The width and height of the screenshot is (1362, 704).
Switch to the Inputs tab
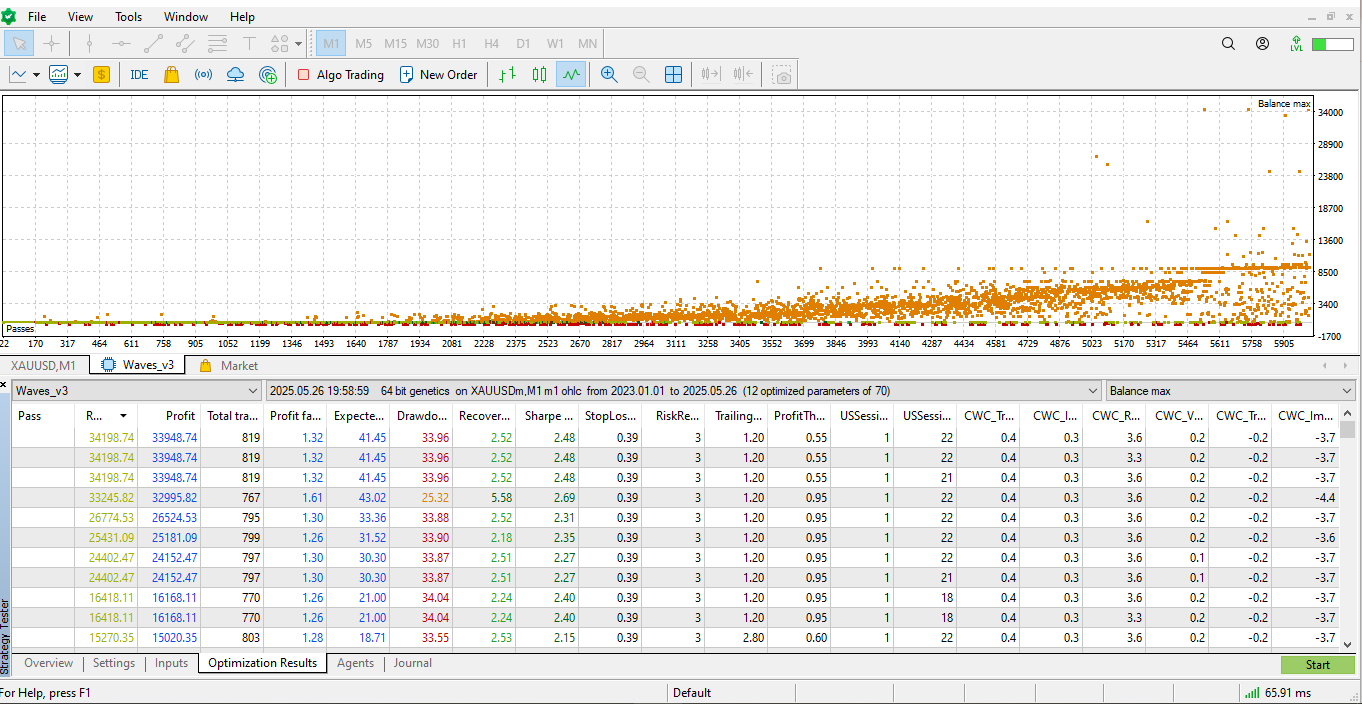pyautogui.click(x=171, y=663)
